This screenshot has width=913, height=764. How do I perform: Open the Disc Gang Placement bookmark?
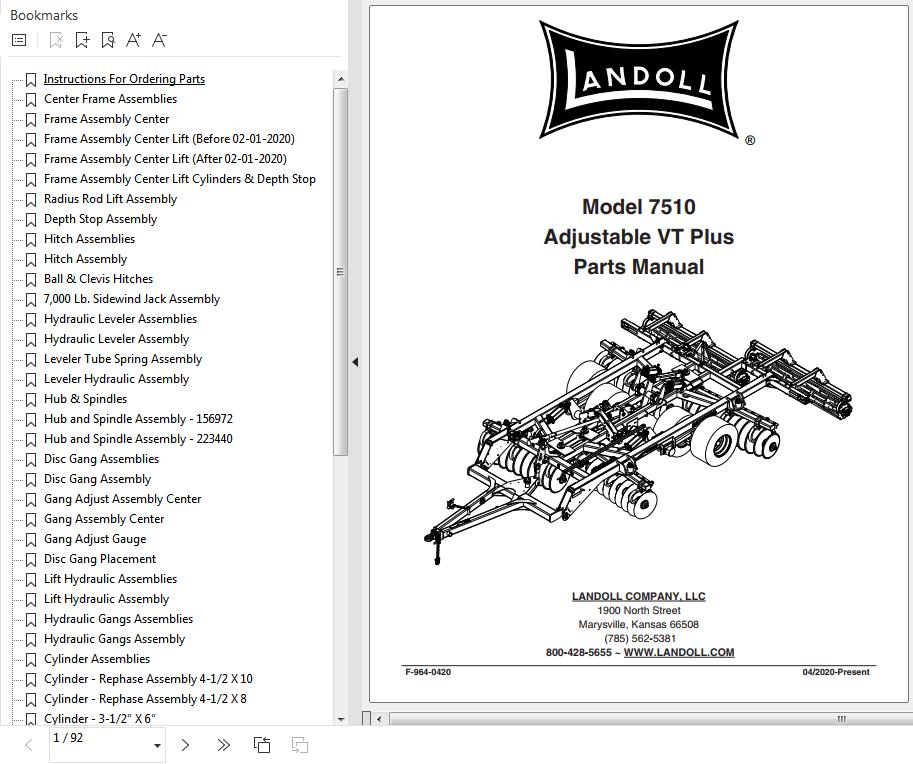pyautogui.click(x=100, y=558)
